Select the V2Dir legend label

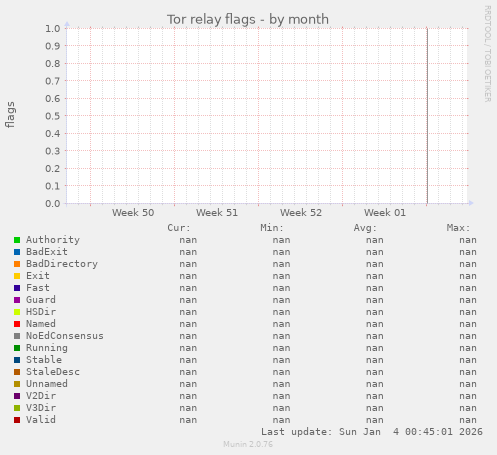tap(41, 396)
